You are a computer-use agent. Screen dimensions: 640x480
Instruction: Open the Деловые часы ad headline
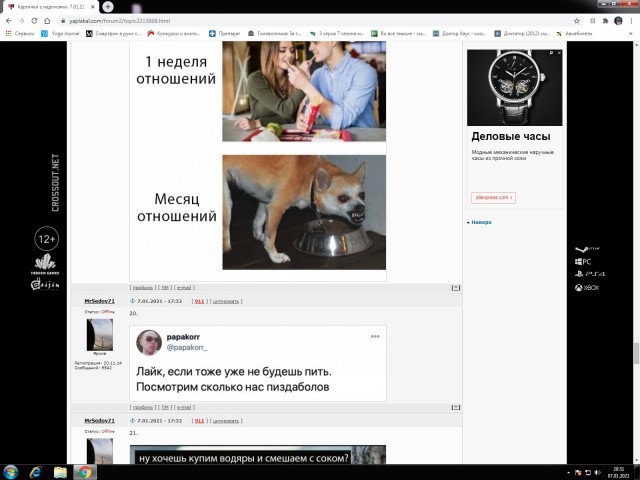(x=511, y=136)
